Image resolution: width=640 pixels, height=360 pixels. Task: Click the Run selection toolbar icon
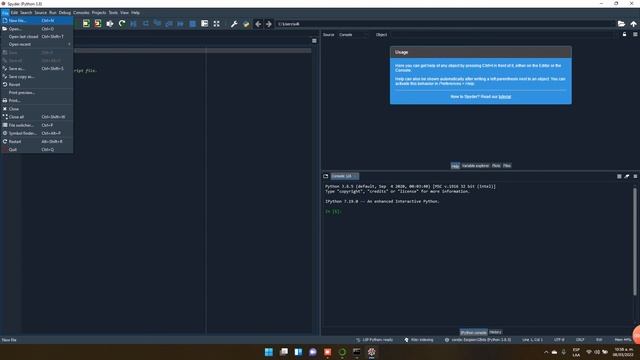click(x=110, y=24)
